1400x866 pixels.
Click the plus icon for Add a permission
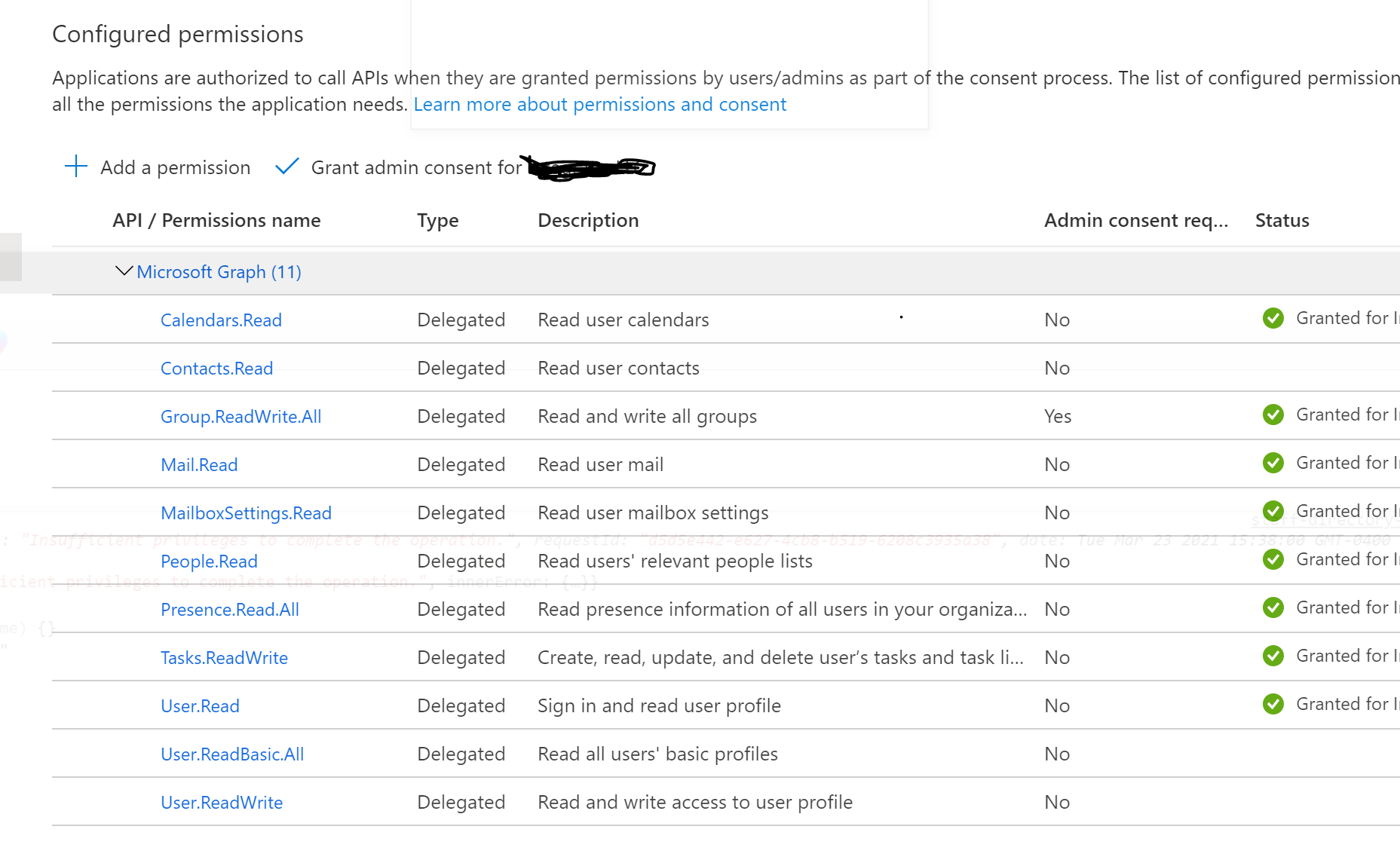(76, 167)
